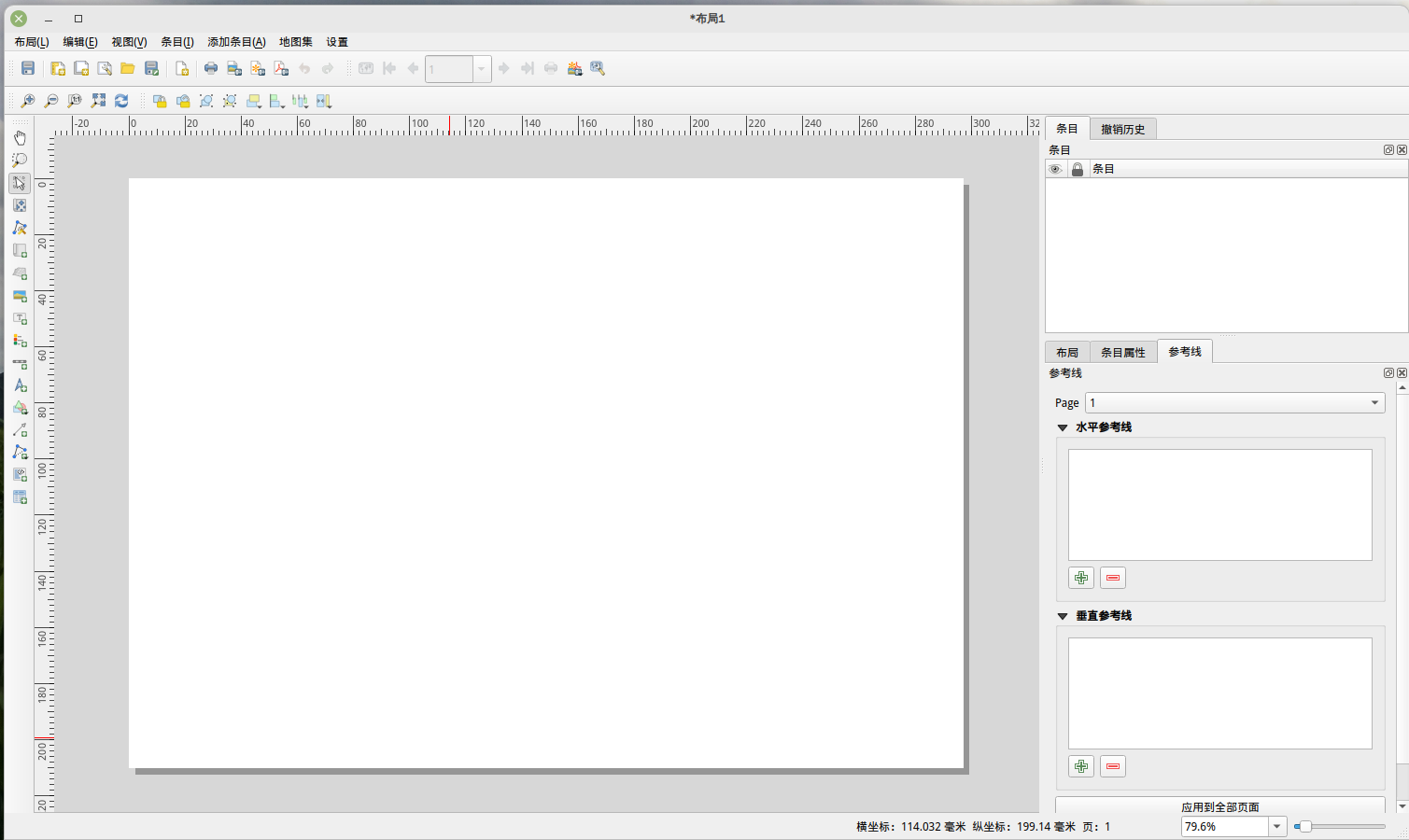Select the Add scale bar tool

(x=20, y=364)
